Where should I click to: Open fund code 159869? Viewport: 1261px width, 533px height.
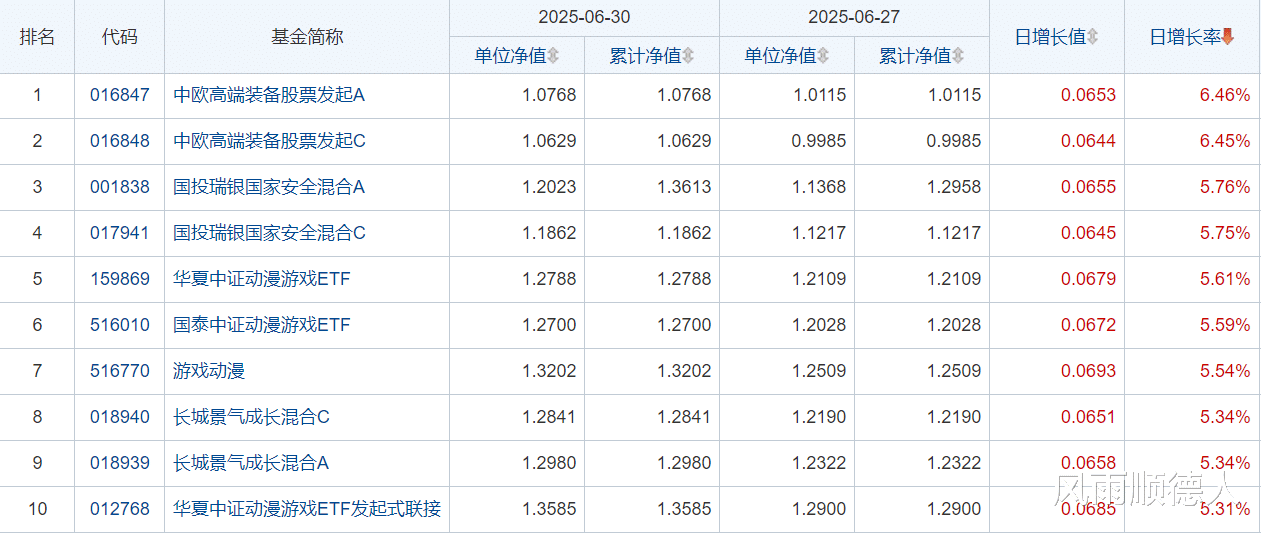tap(120, 279)
